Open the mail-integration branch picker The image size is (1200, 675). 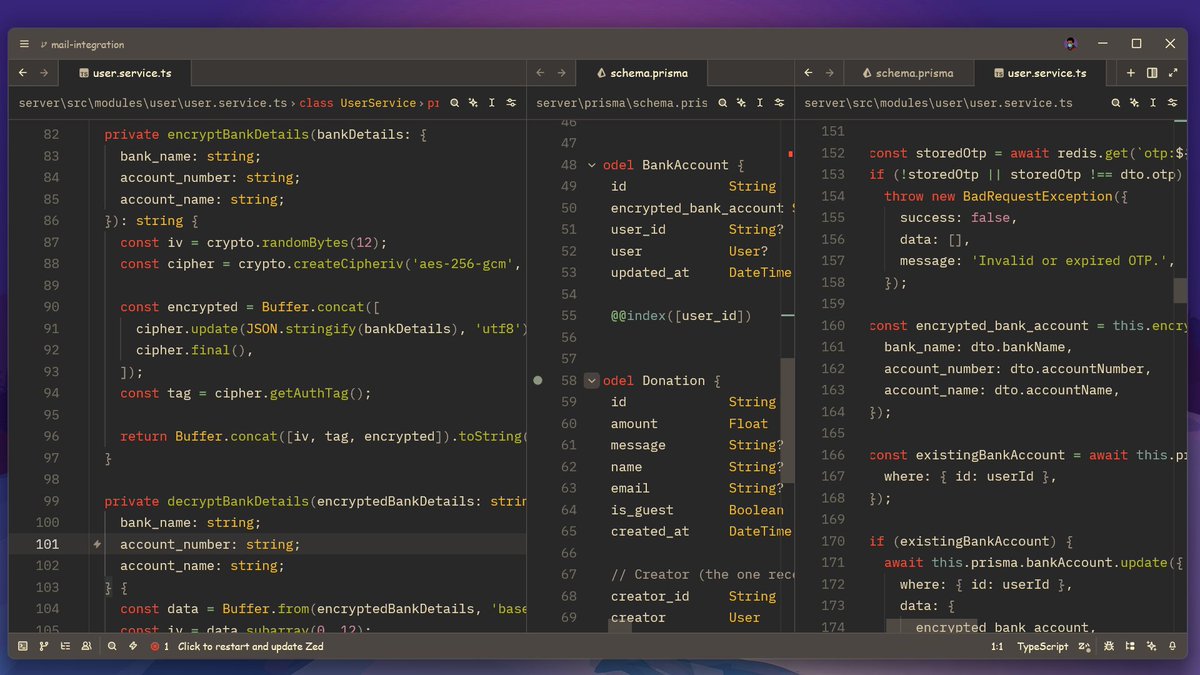(81, 44)
